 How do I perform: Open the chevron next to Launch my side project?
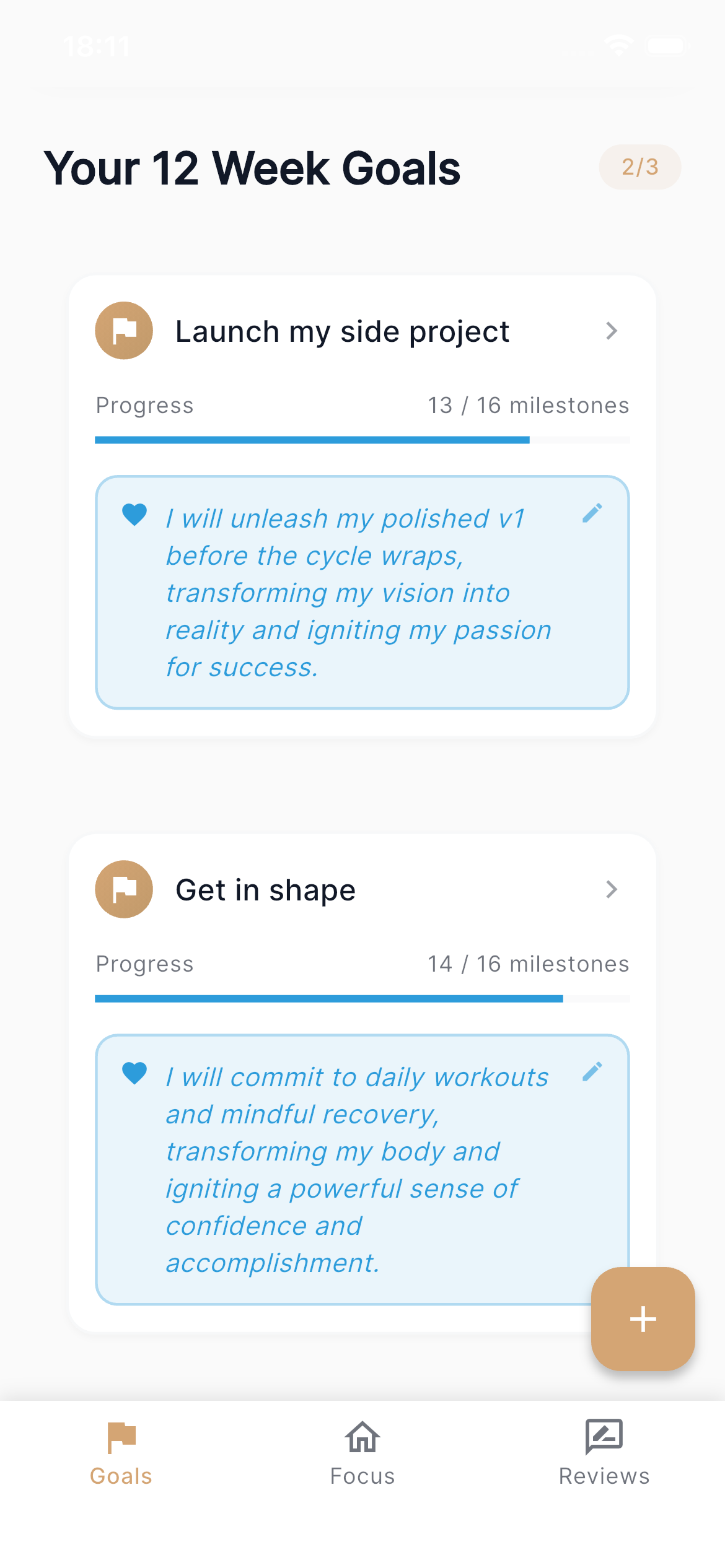612,330
